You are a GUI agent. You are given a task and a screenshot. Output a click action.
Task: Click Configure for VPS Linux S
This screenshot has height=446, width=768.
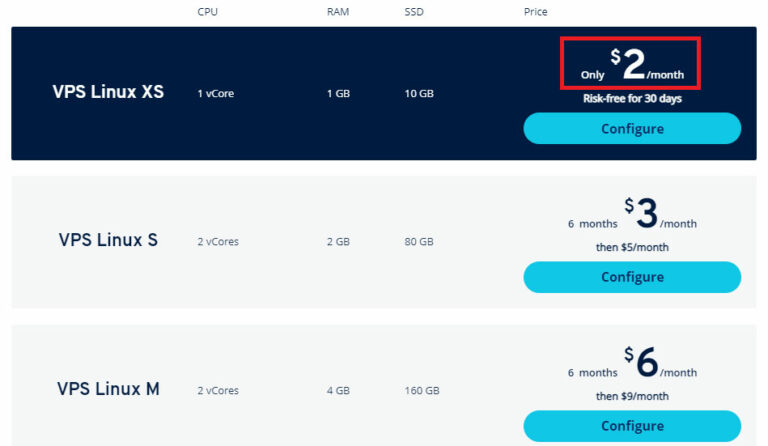(632, 277)
